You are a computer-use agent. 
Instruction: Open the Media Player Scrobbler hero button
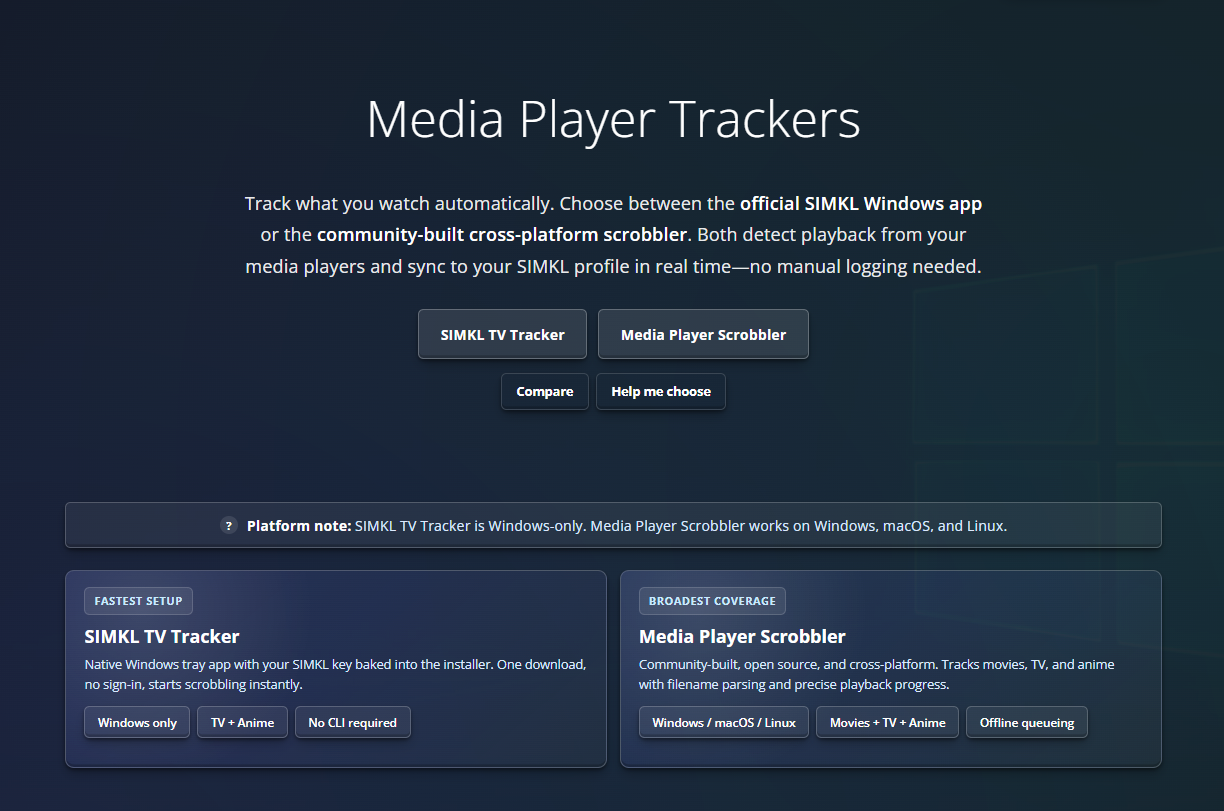tap(703, 334)
